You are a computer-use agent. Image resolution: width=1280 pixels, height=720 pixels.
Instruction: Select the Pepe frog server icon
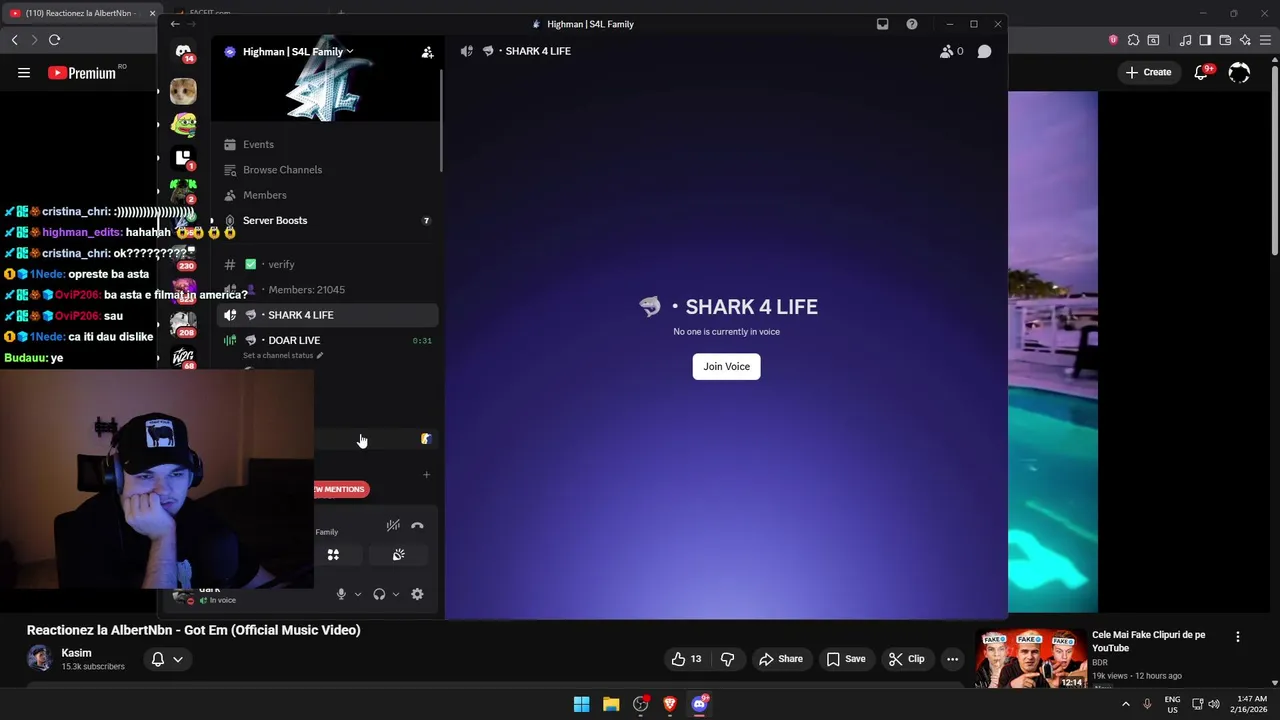(x=183, y=124)
